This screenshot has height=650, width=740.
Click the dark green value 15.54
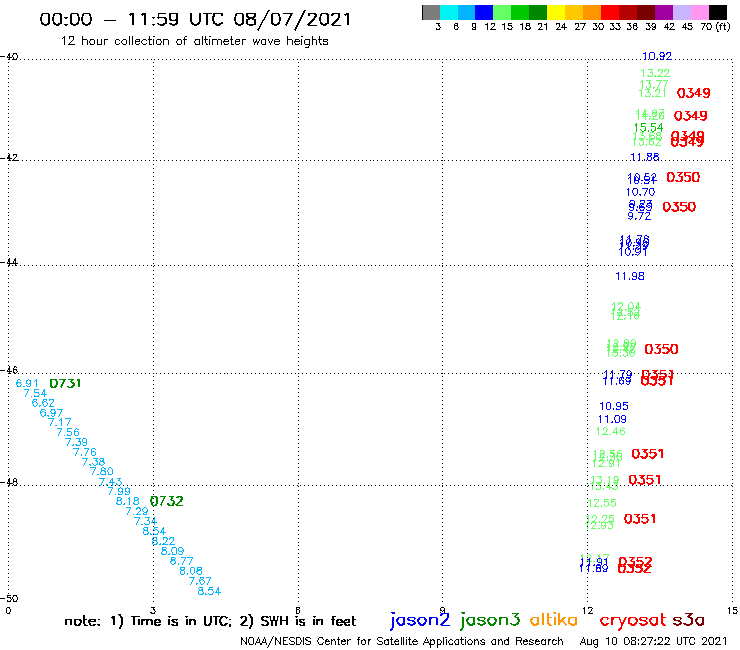click(648, 127)
